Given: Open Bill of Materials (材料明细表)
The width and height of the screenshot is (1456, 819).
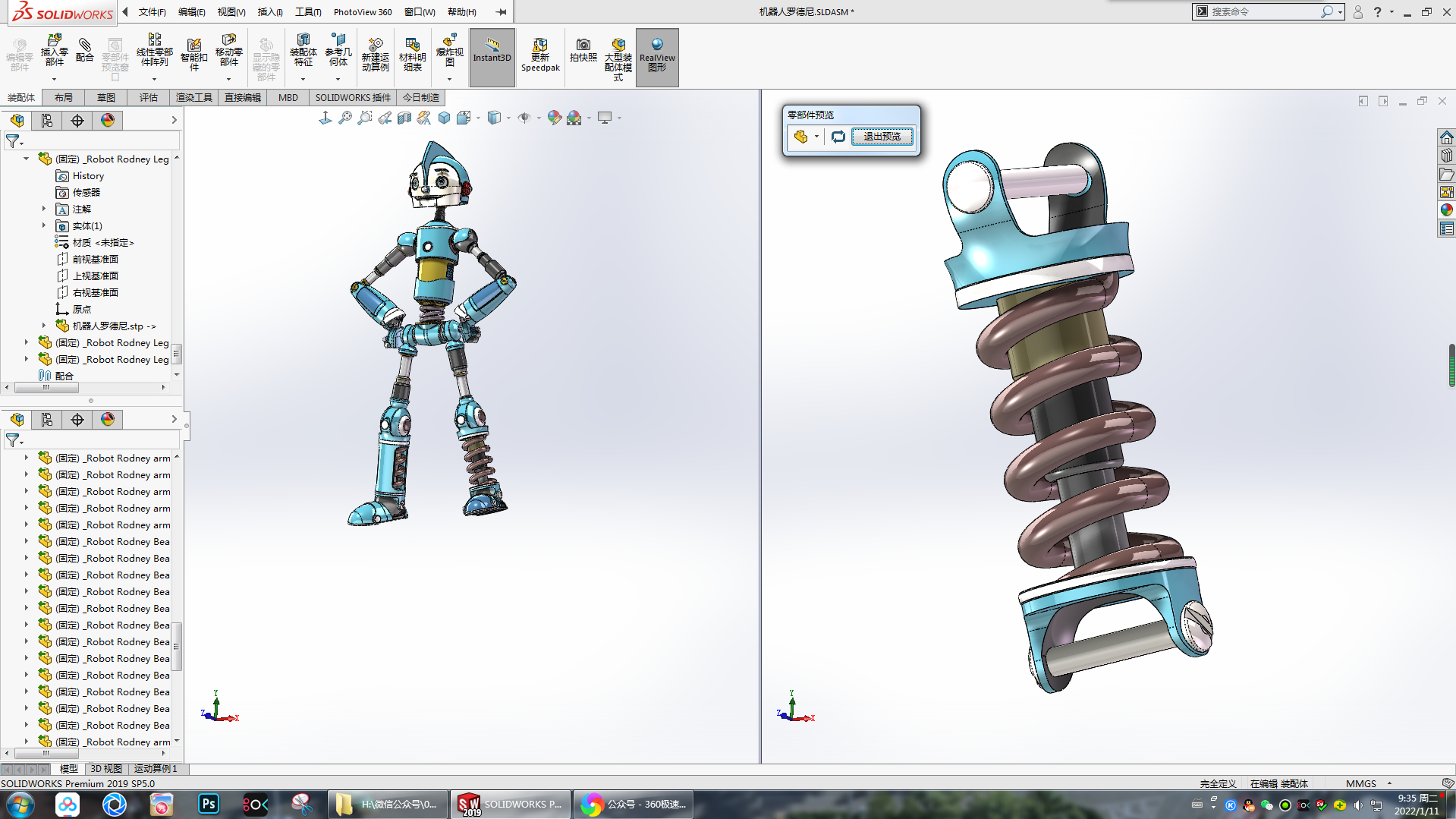Looking at the screenshot, I should pyautogui.click(x=412, y=54).
